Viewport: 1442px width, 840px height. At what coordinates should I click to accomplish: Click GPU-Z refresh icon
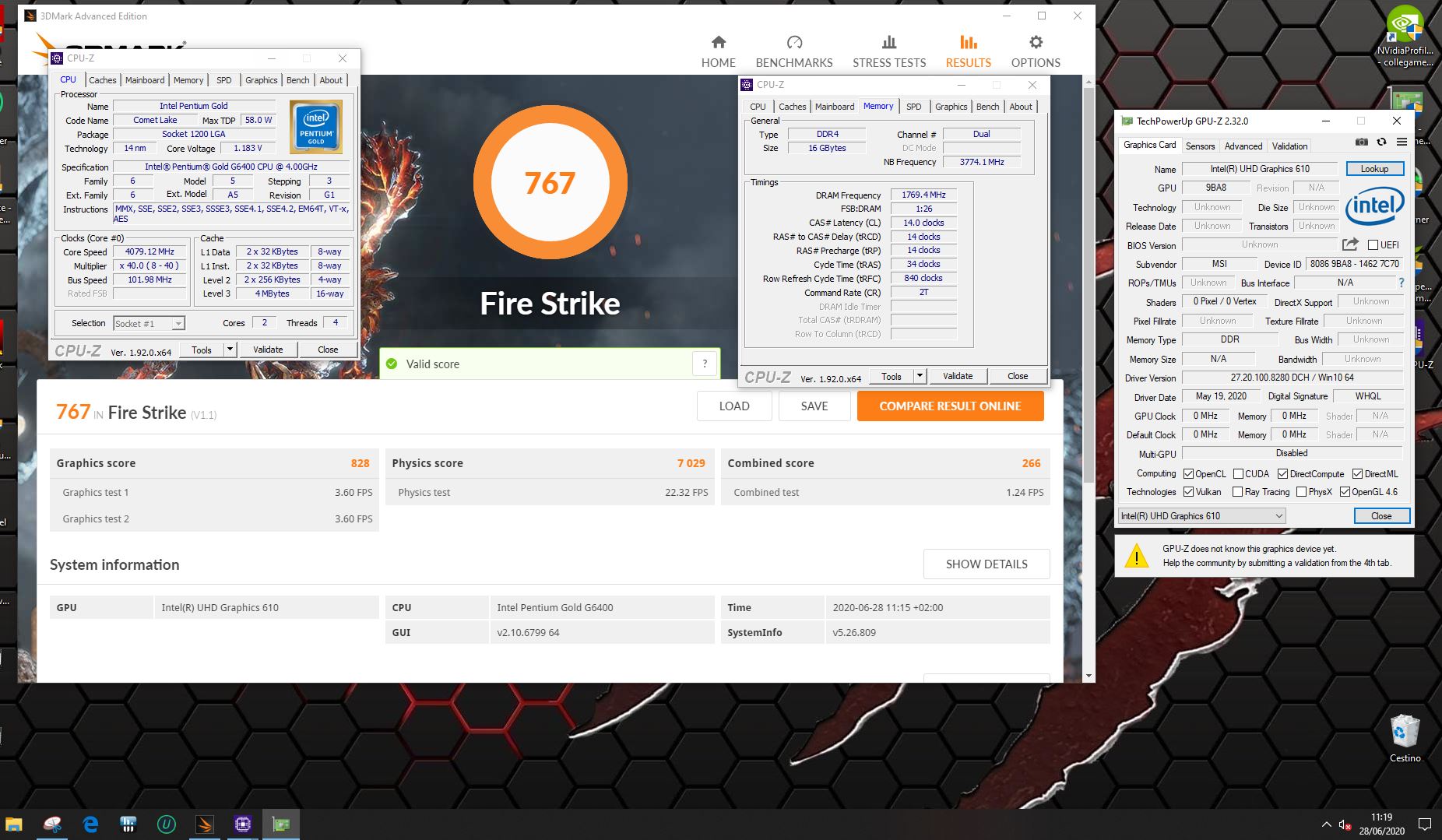click(1381, 142)
